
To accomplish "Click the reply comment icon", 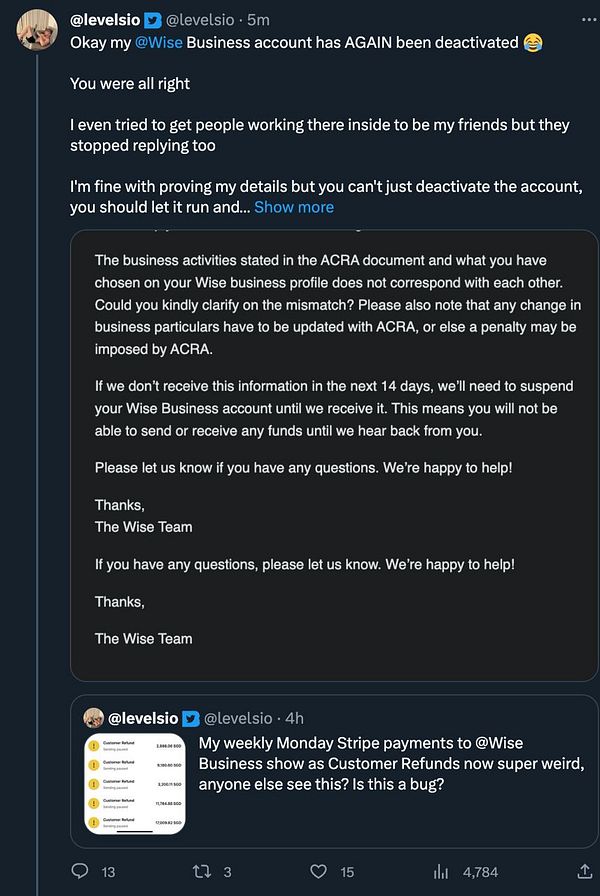I will coord(82,872).
